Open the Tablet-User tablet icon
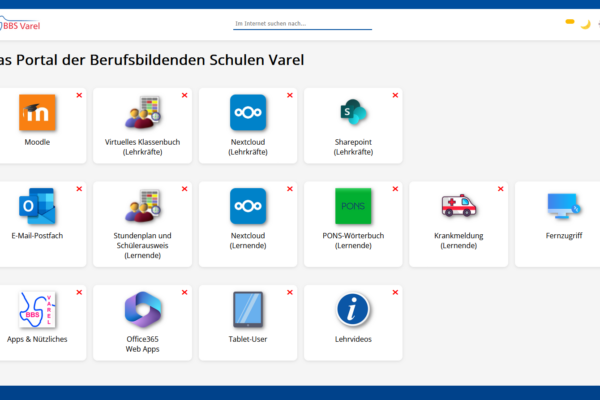Screen dimensions: 600x400 (x=248, y=310)
